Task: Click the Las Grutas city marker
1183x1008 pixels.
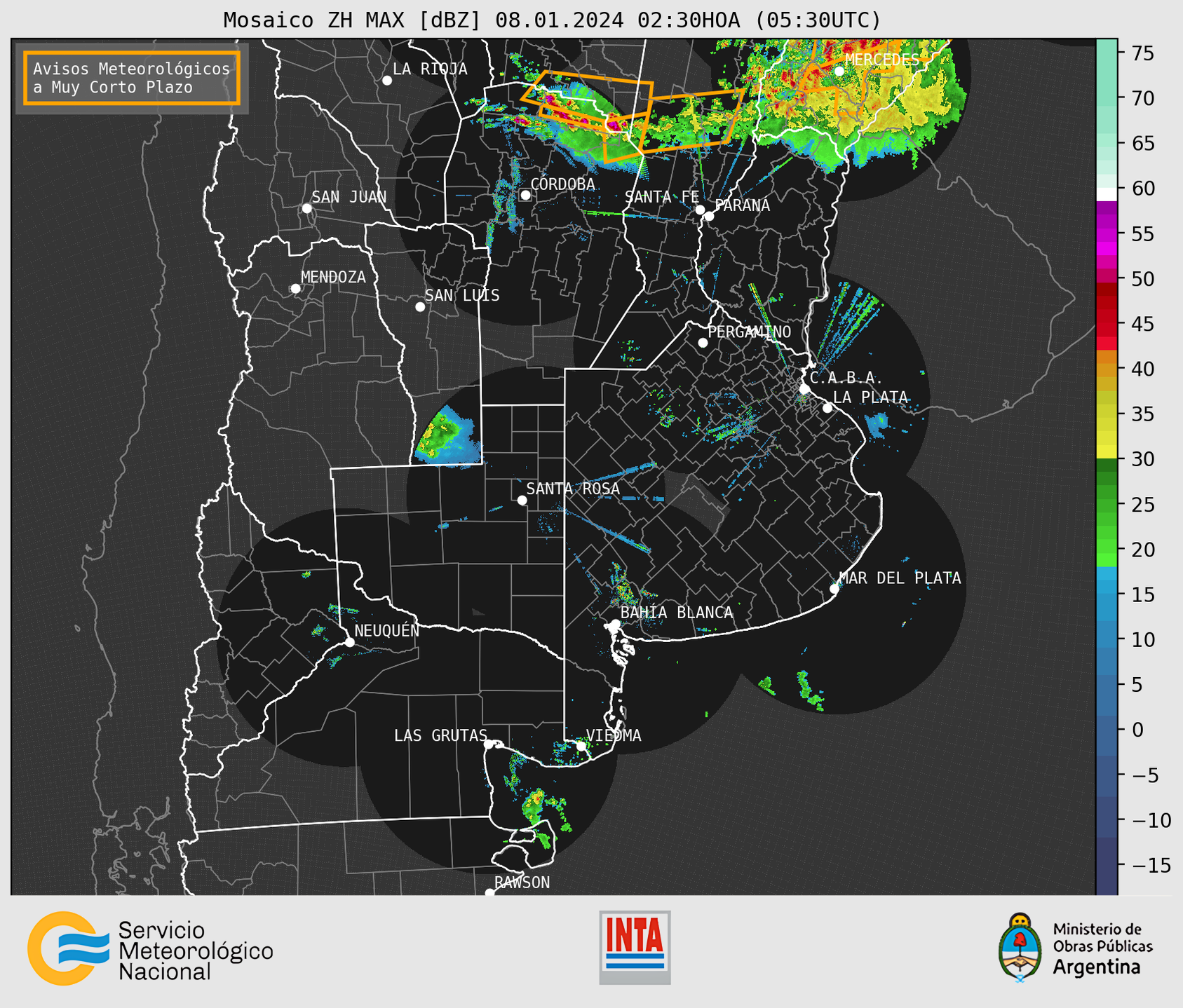Action: [x=489, y=744]
